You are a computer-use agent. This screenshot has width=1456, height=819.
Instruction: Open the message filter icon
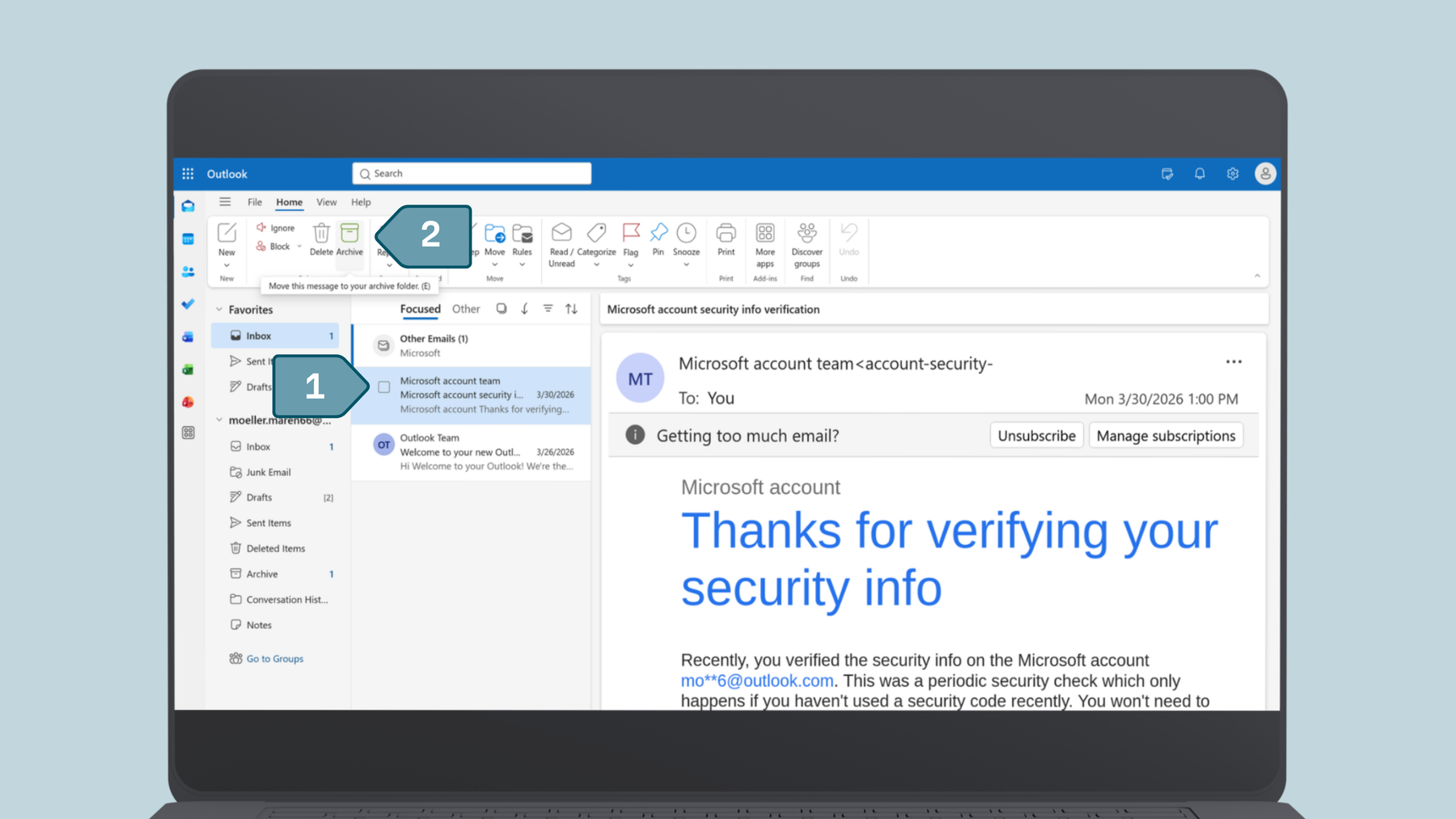(x=548, y=309)
